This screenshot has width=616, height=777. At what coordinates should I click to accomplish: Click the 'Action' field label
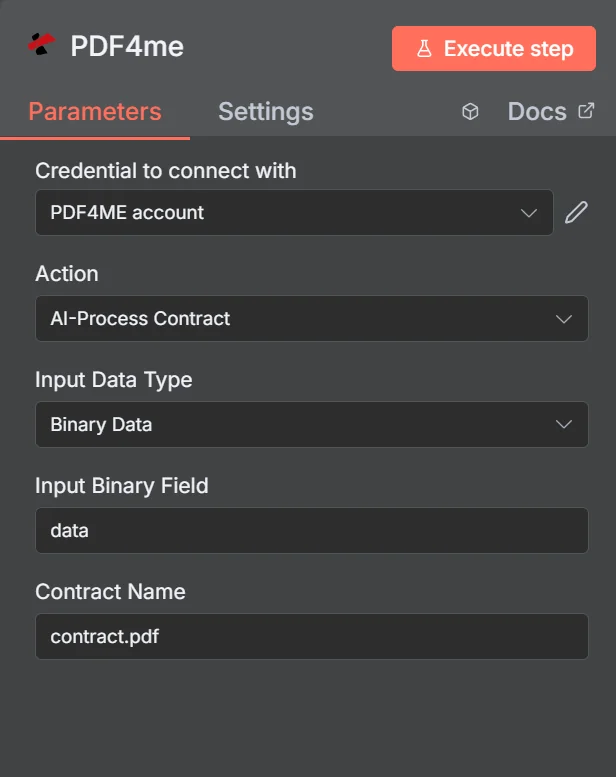point(67,274)
